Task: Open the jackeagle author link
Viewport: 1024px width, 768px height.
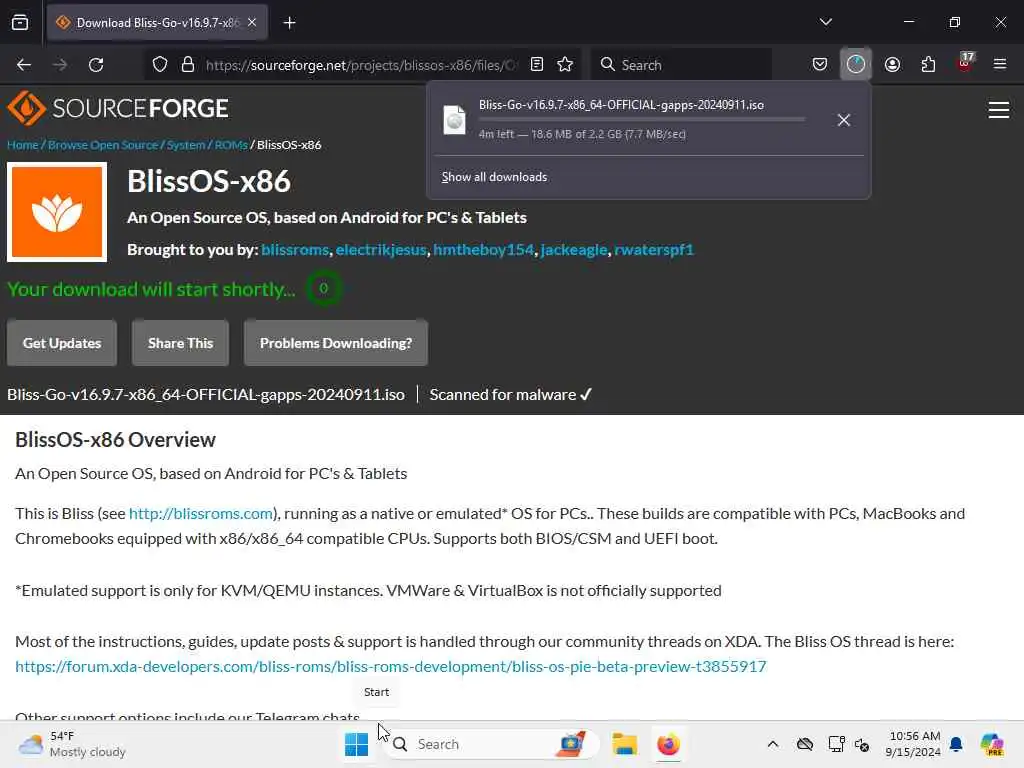Action: (x=573, y=249)
